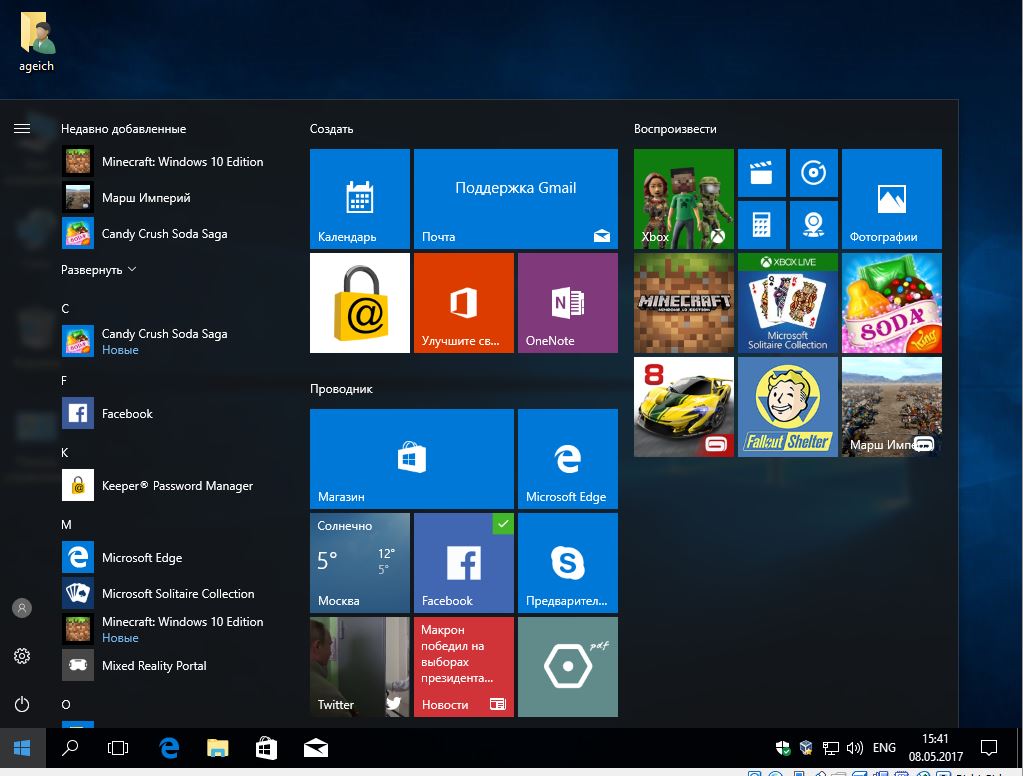Screen dimensions: 1023x776
Task: Launch the Fallout Shelter tile
Action: click(x=787, y=407)
